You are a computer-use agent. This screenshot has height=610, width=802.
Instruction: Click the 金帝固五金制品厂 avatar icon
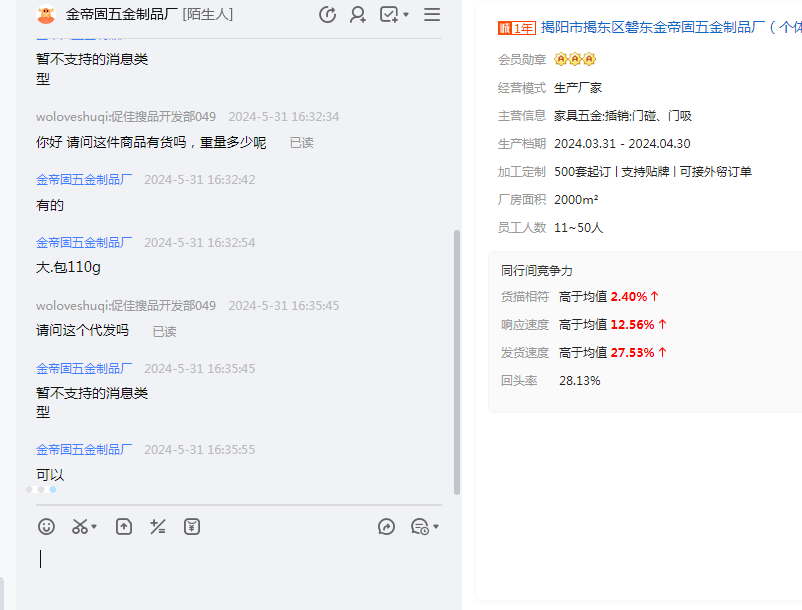point(45,15)
